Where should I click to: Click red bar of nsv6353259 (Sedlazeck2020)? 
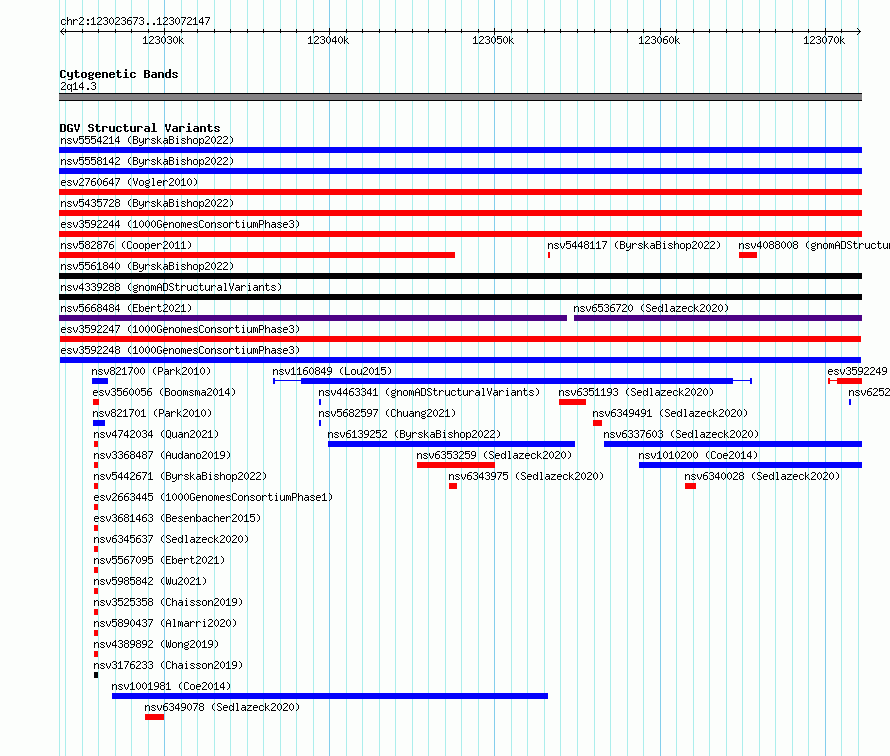click(x=456, y=465)
